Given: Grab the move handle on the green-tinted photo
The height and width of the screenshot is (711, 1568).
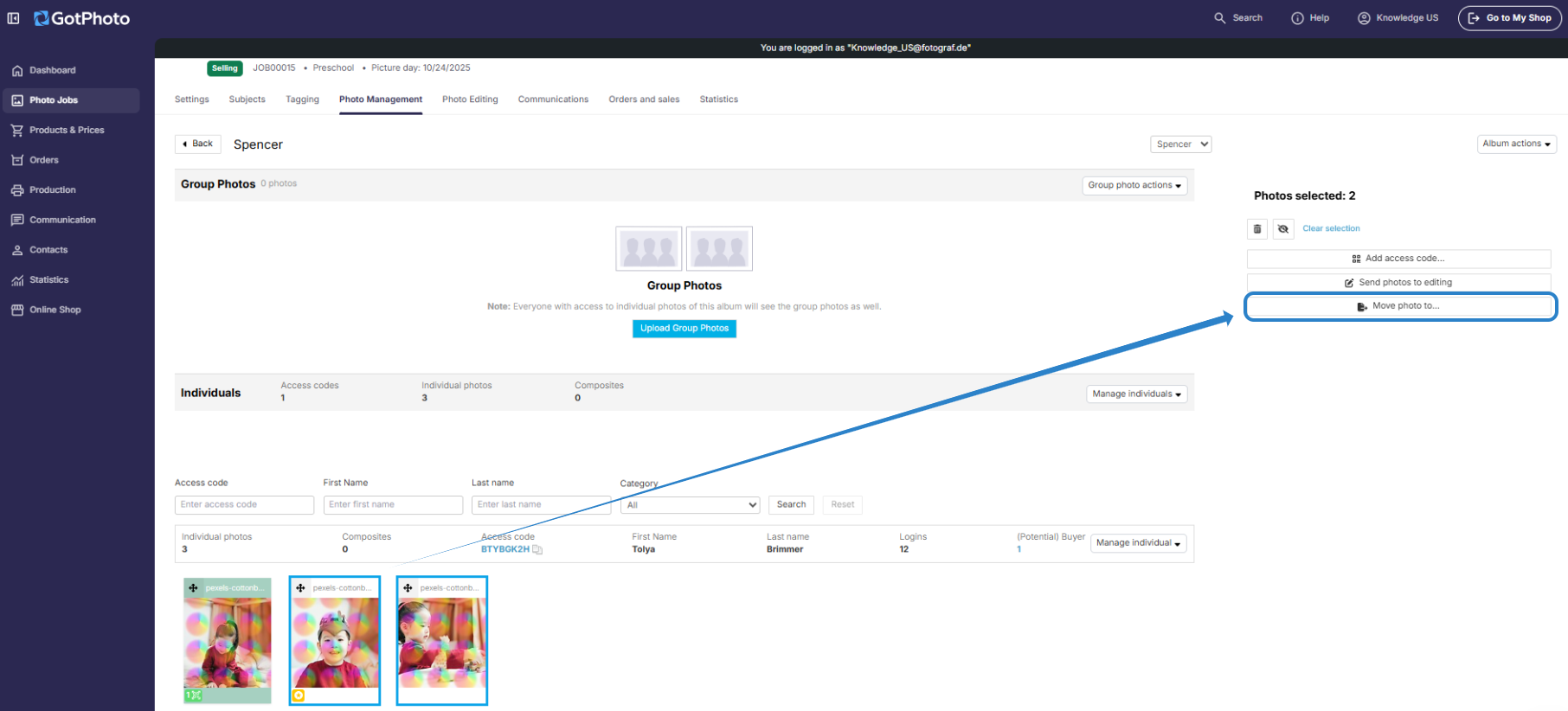Looking at the screenshot, I should pyautogui.click(x=193, y=588).
